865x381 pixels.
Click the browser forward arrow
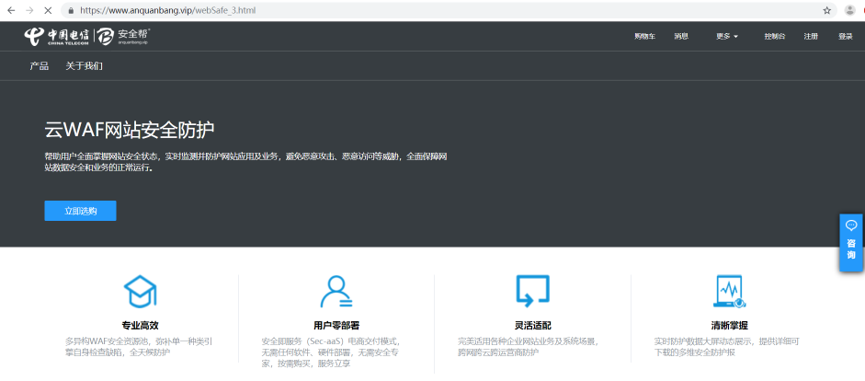pyautogui.click(x=29, y=10)
